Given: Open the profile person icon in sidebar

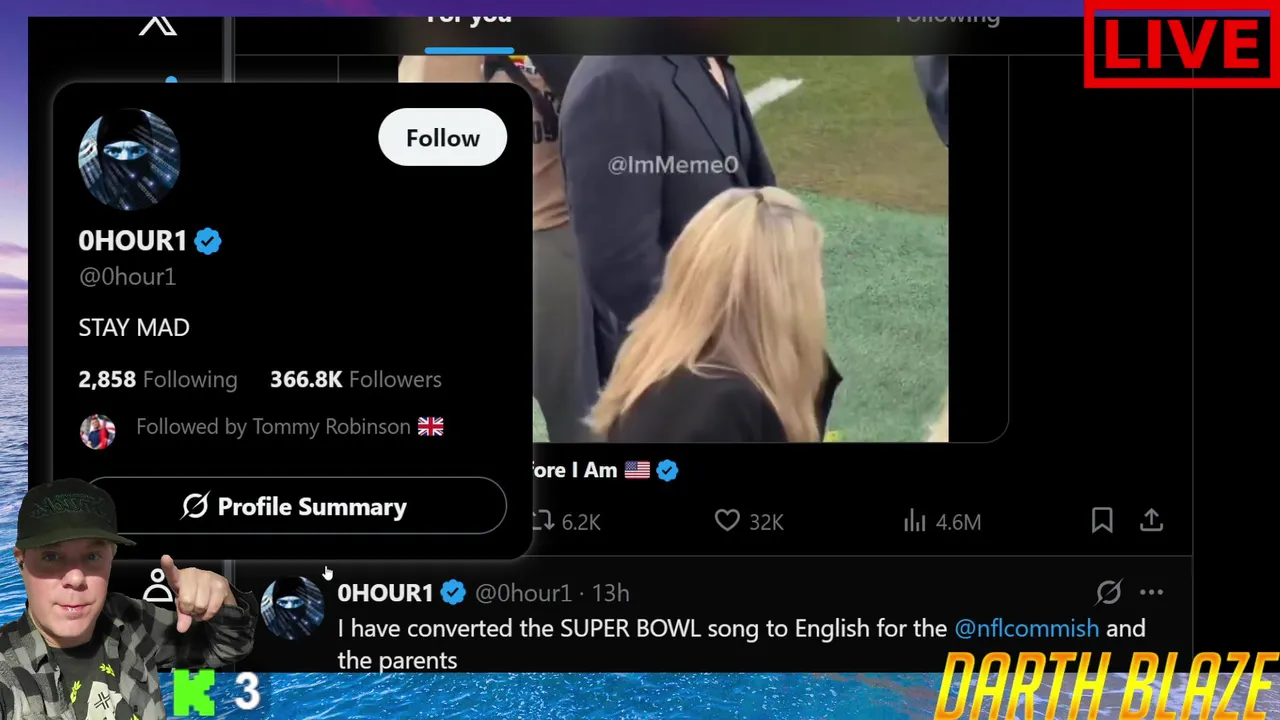Looking at the screenshot, I should tap(158, 585).
